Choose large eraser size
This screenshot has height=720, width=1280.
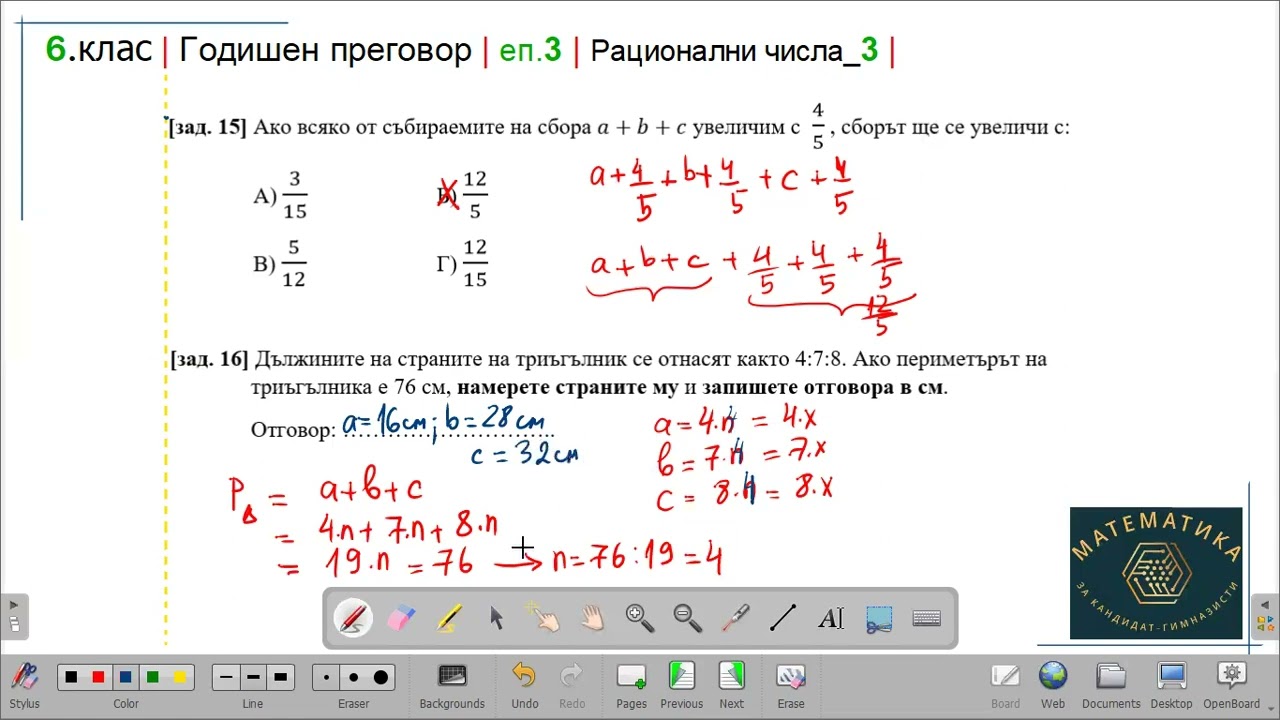tap(381, 677)
